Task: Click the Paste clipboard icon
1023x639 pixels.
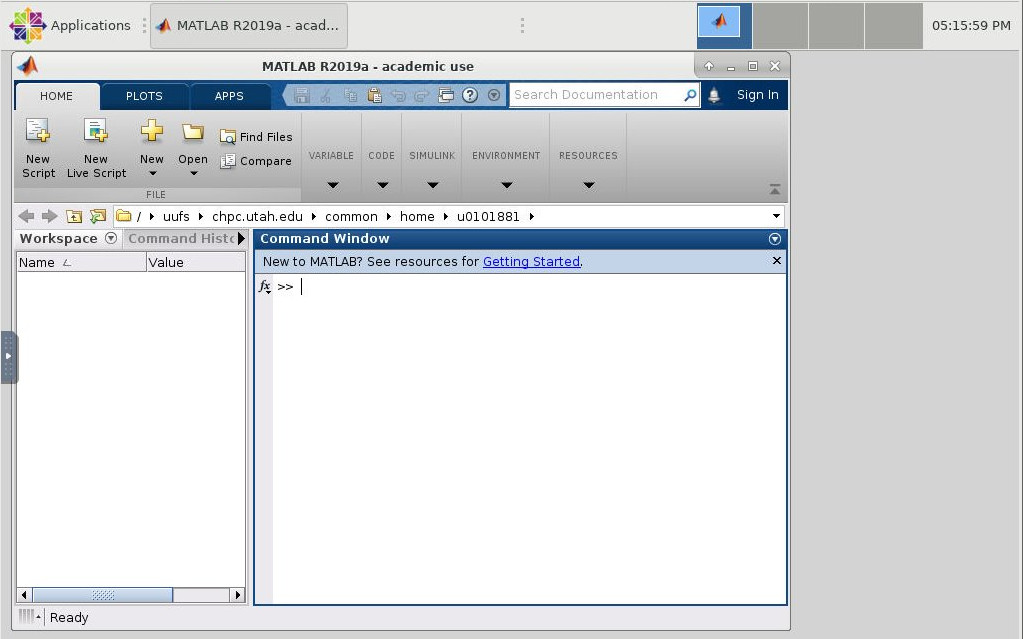Action: point(374,95)
